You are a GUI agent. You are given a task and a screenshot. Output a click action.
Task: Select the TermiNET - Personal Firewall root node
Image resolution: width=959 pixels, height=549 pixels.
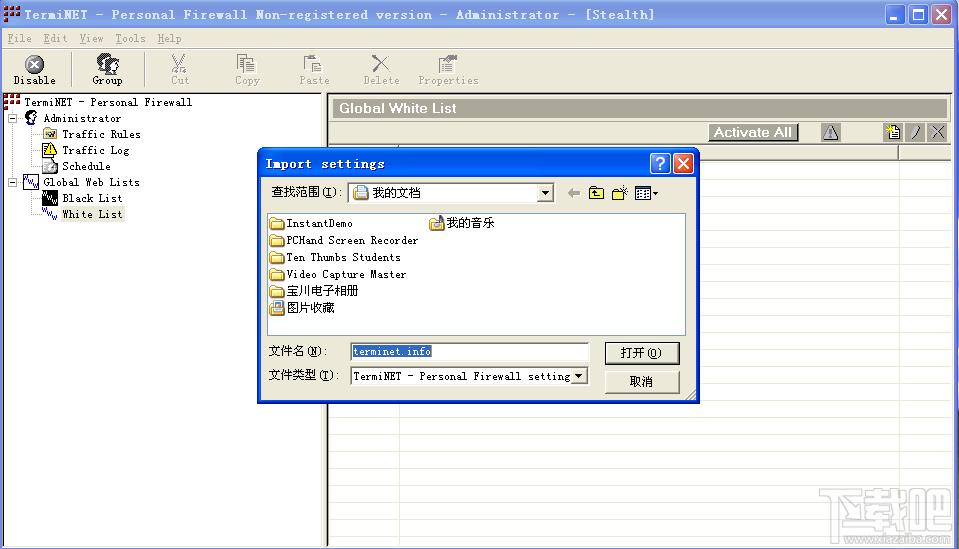point(108,102)
